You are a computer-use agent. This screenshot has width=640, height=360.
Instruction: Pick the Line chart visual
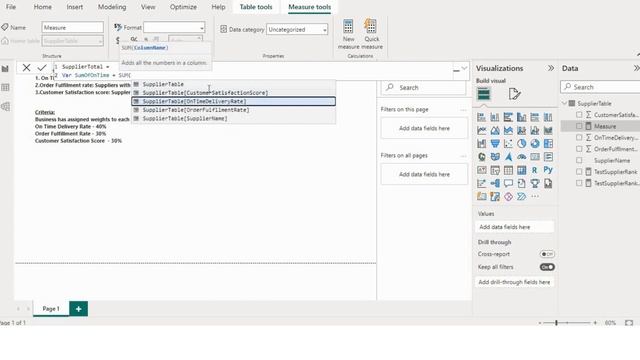[482, 131]
